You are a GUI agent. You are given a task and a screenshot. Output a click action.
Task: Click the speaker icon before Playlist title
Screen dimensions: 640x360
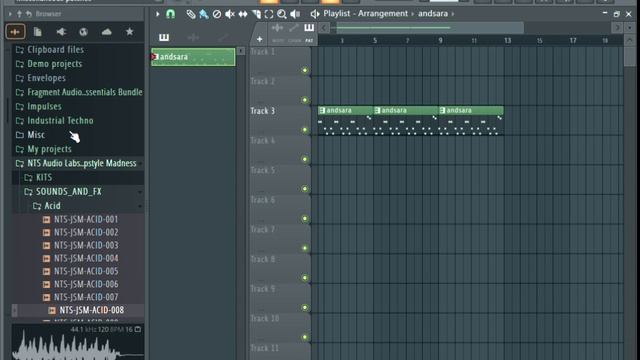pos(314,14)
